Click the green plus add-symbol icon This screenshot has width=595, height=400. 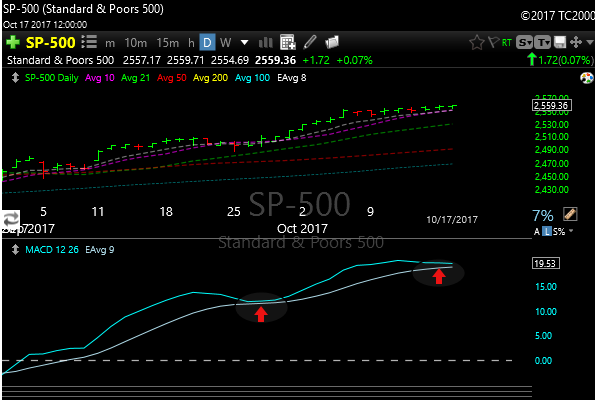pyautogui.click(x=13, y=42)
